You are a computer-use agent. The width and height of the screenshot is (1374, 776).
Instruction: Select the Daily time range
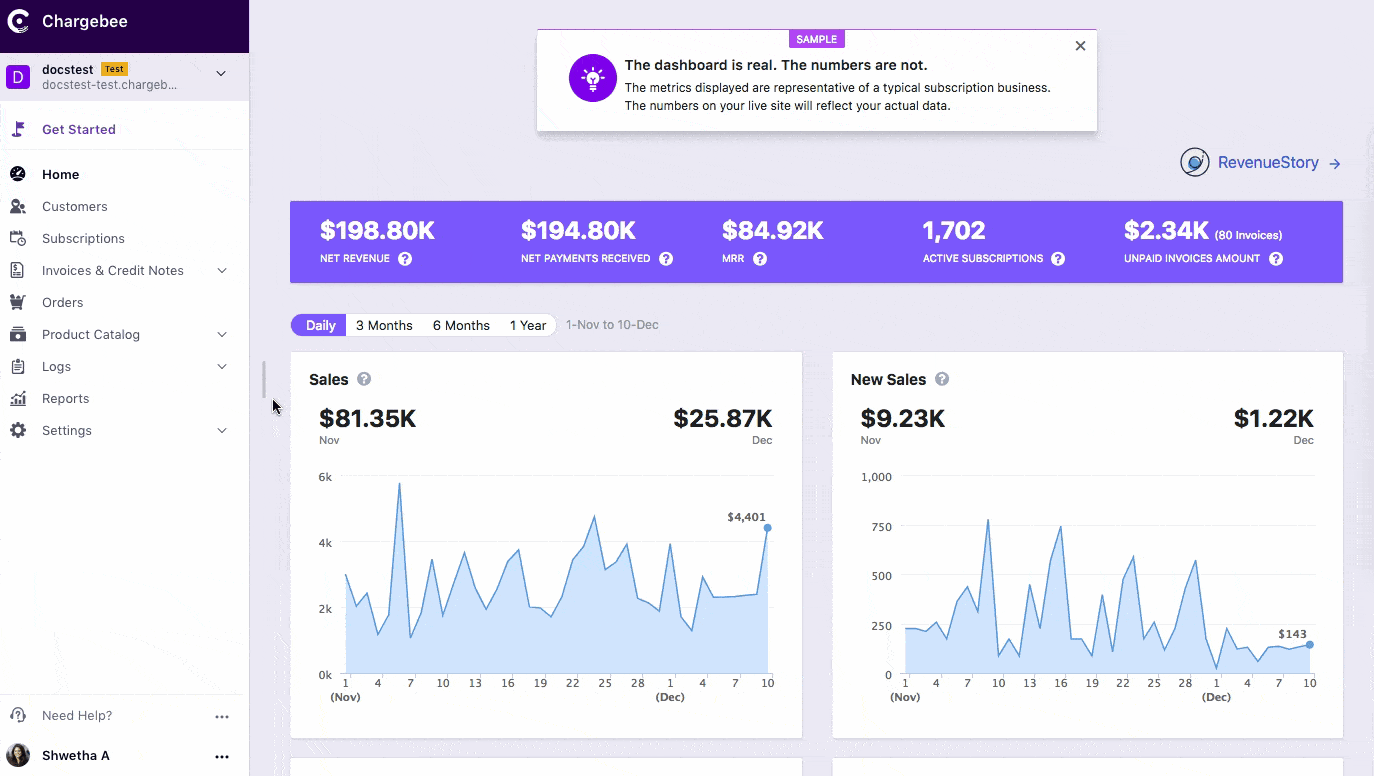320,325
